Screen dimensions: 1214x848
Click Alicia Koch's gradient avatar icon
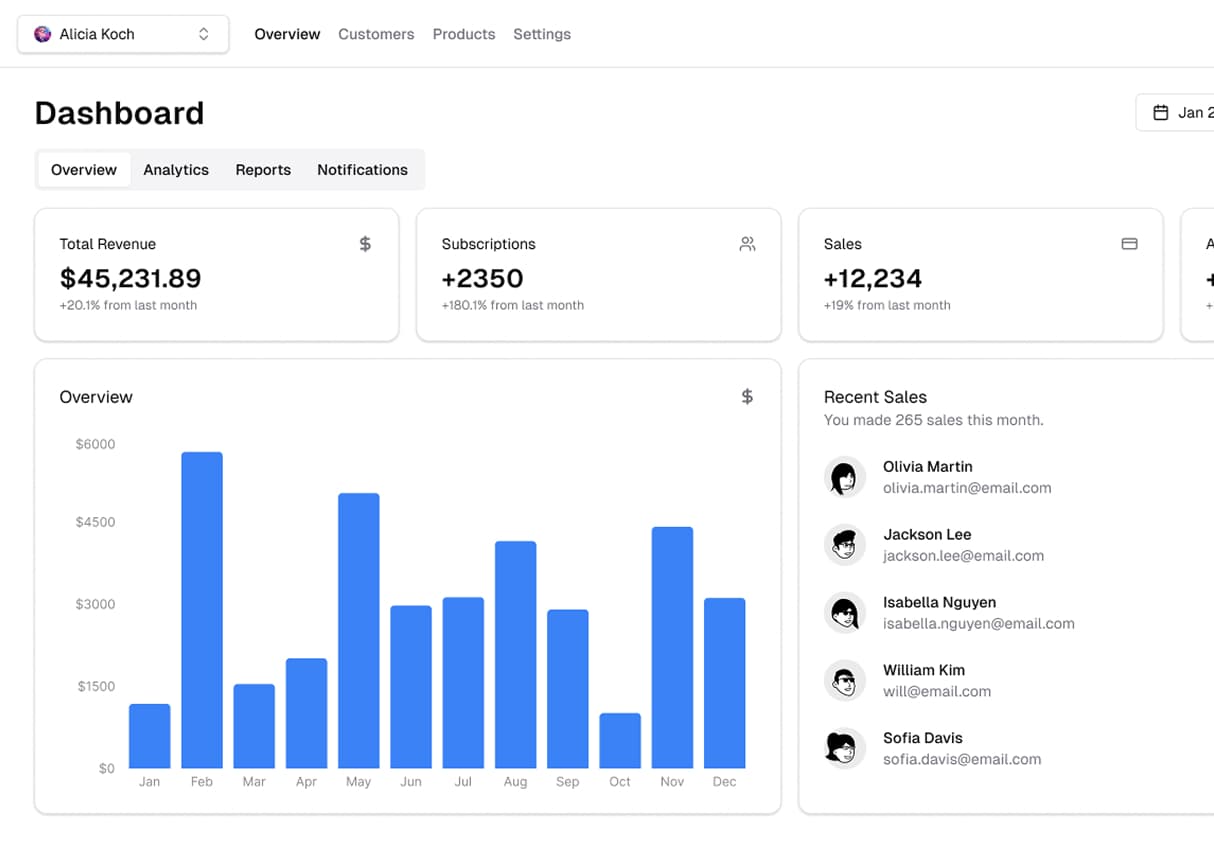pos(42,34)
